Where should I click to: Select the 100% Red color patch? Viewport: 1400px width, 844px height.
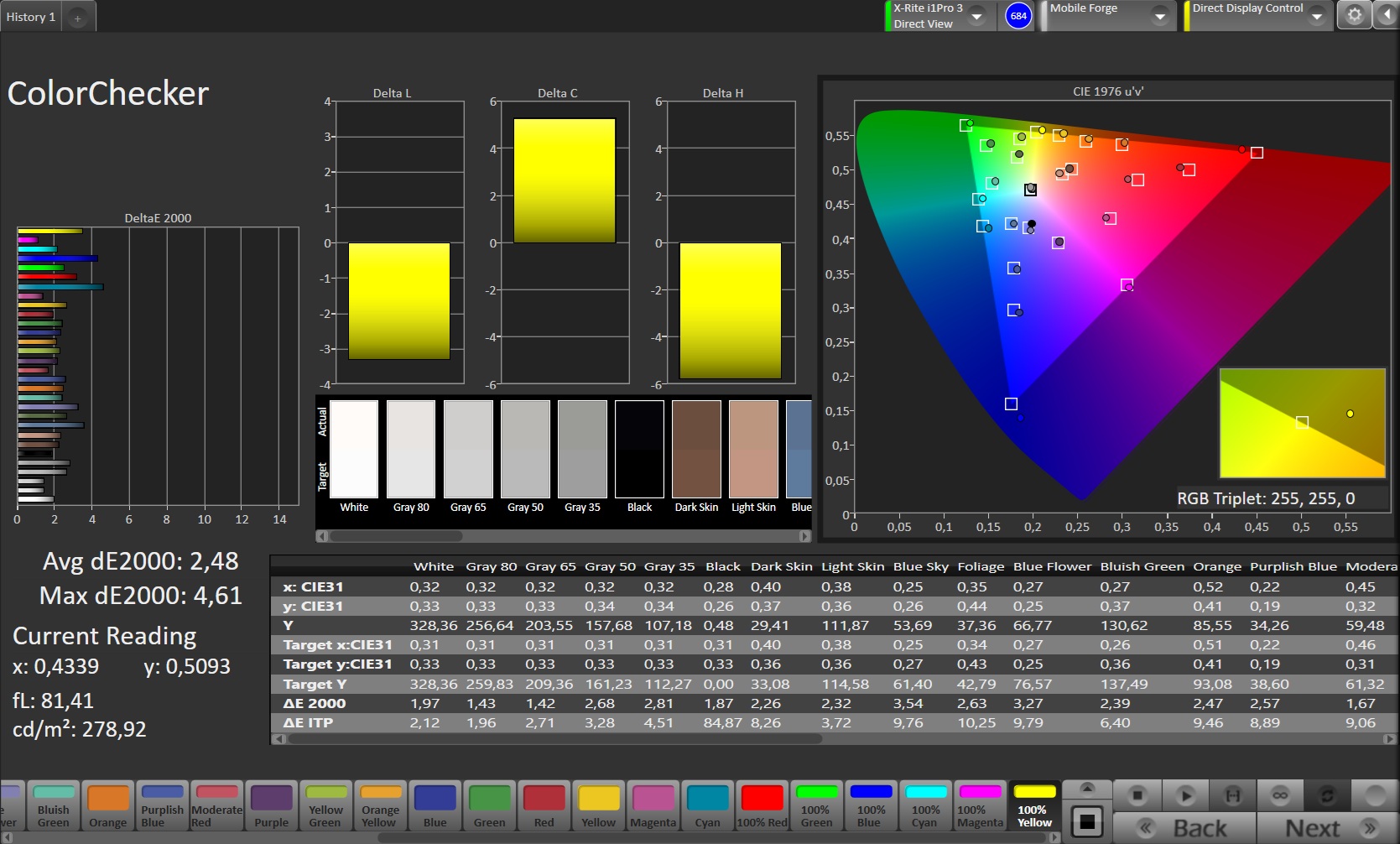762,806
